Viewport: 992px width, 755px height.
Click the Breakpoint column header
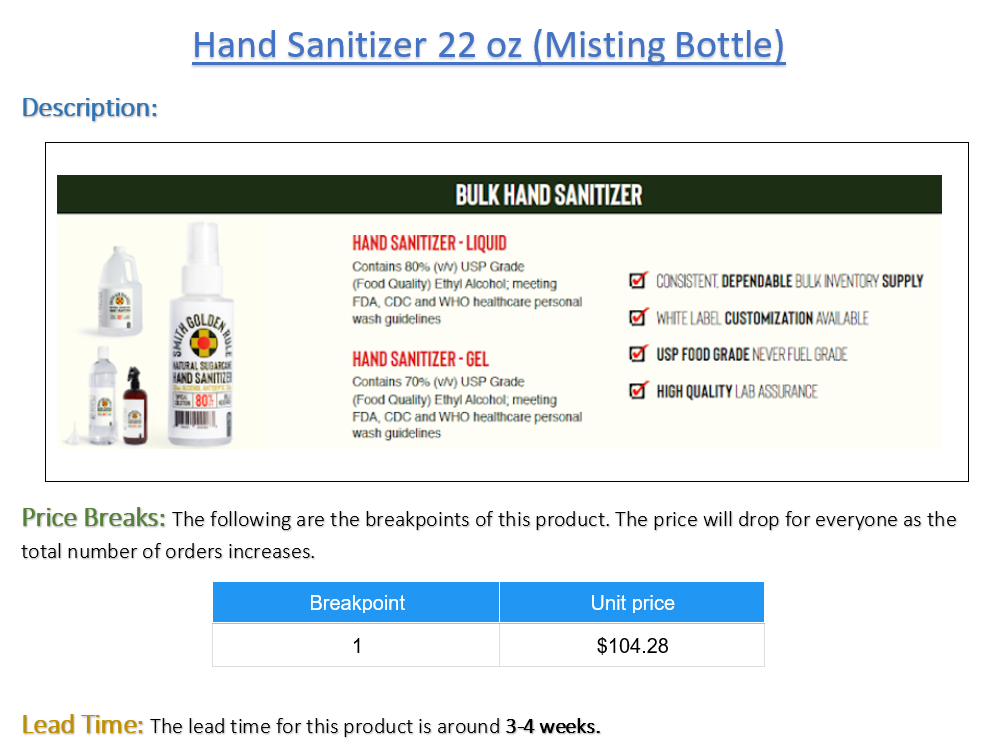click(356, 602)
